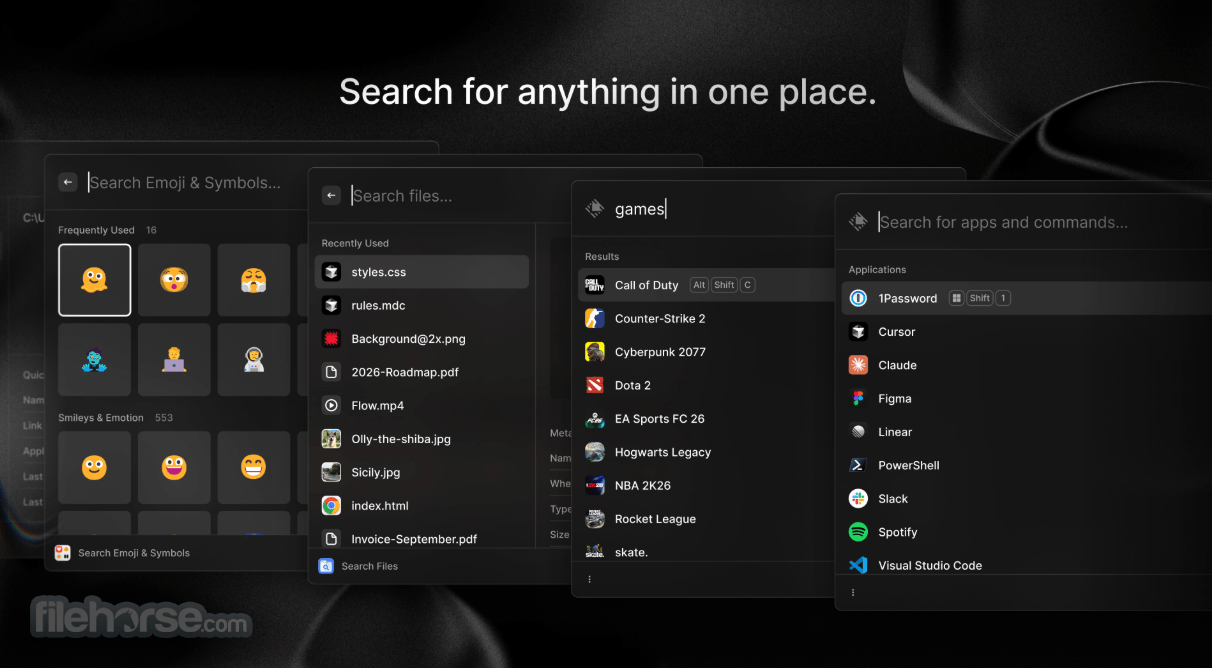
Task: Click Alt key badge on Call of Duty
Action: [x=699, y=285]
